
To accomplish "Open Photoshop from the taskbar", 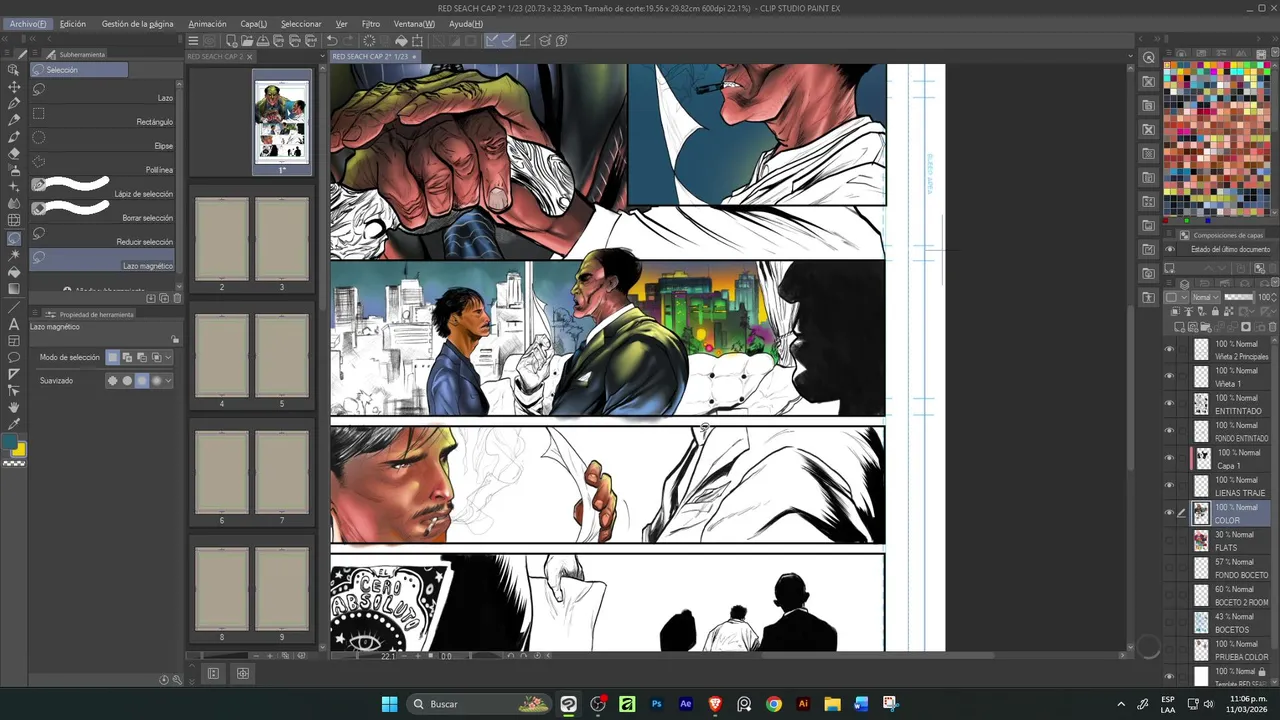I will click(656, 704).
